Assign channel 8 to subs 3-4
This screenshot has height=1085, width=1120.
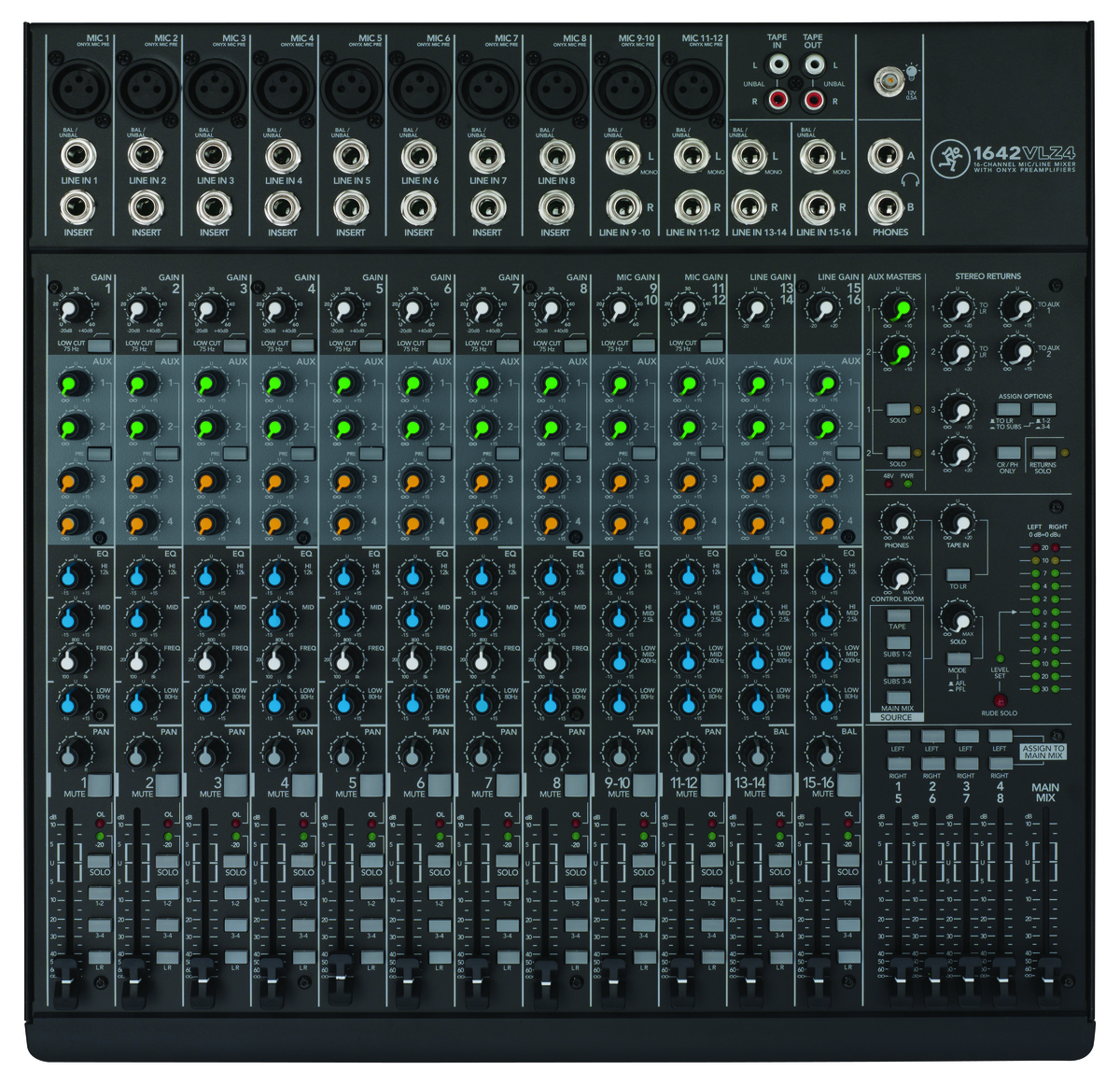[576, 924]
